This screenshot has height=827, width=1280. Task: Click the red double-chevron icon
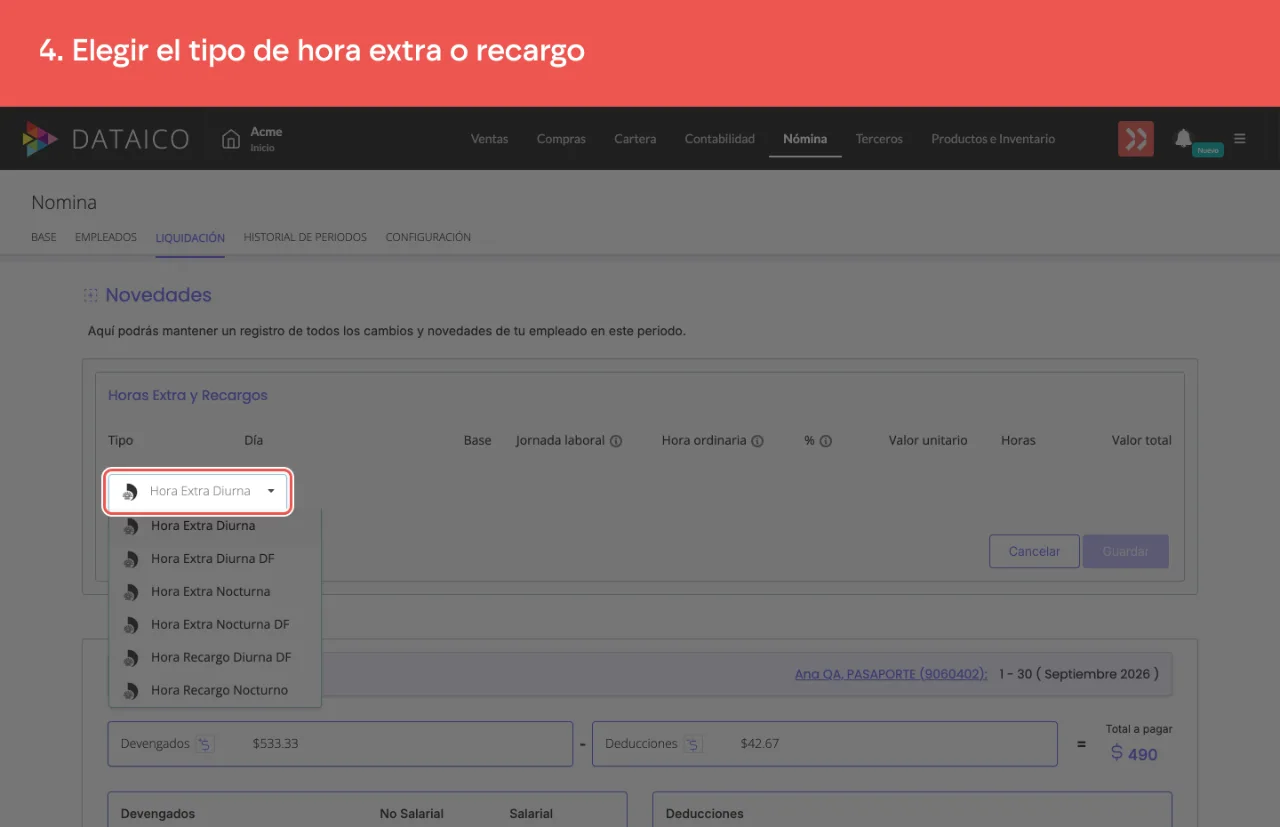(x=1136, y=139)
